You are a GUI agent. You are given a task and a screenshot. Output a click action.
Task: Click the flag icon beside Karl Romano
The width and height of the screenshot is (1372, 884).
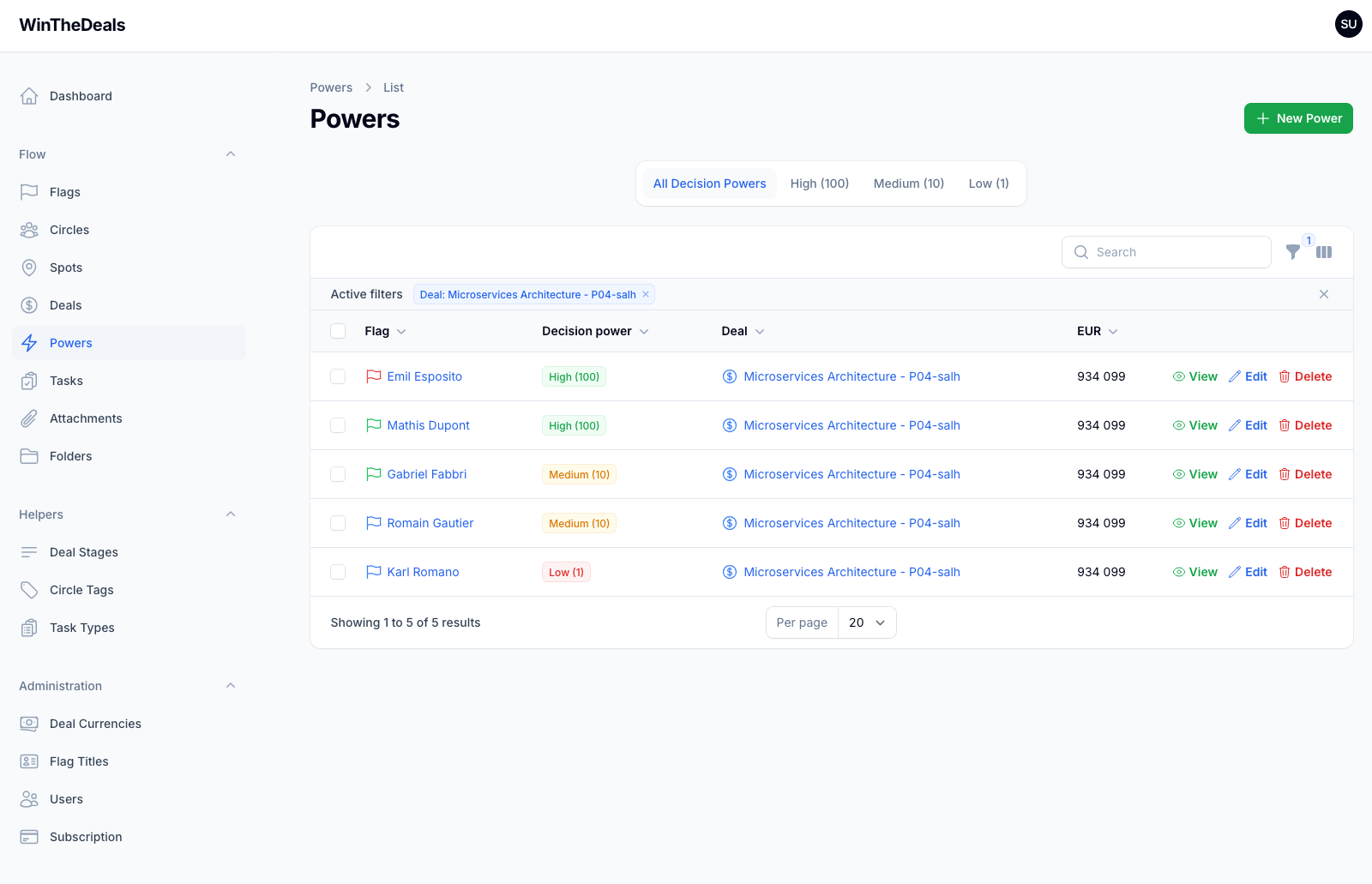tap(373, 571)
